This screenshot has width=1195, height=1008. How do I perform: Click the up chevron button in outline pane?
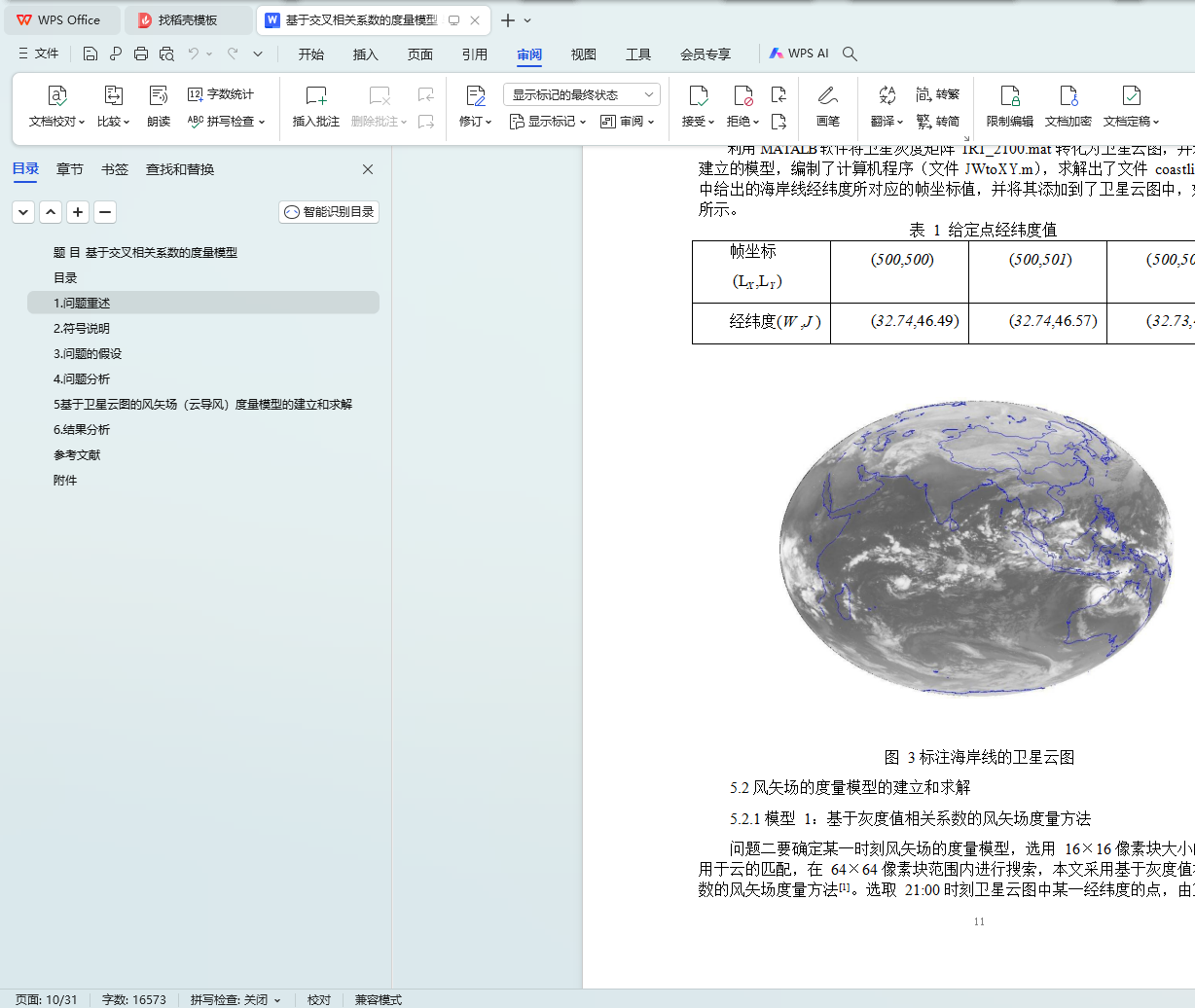click(x=51, y=212)
